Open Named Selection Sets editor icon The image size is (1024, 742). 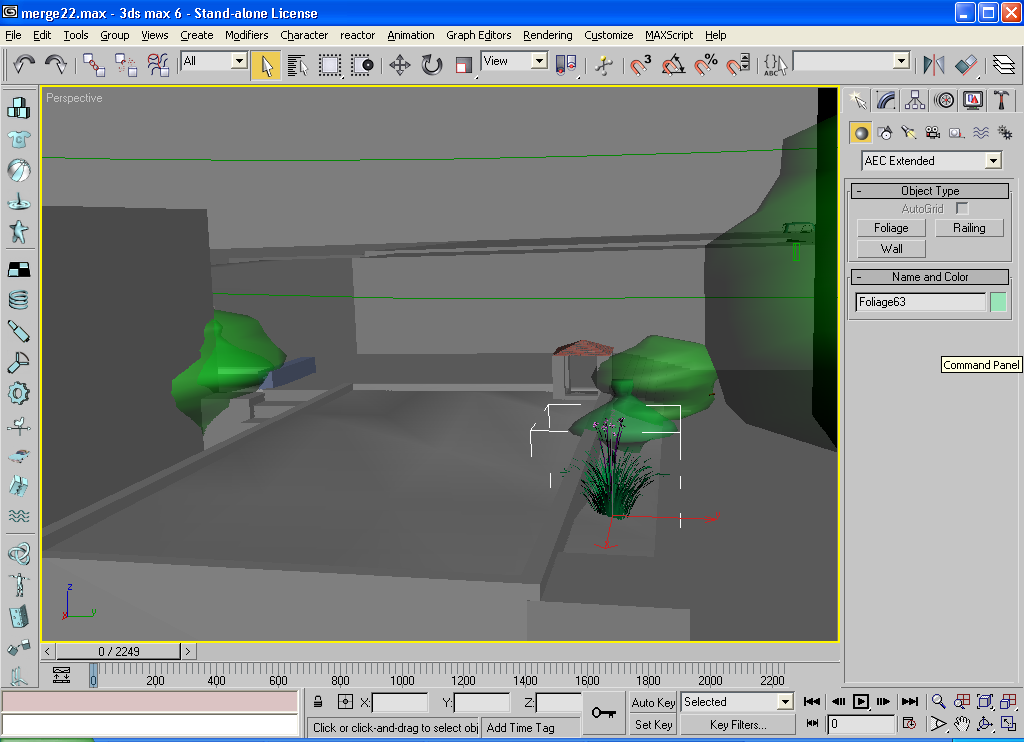pyautogui.click(x=775, y=65)
